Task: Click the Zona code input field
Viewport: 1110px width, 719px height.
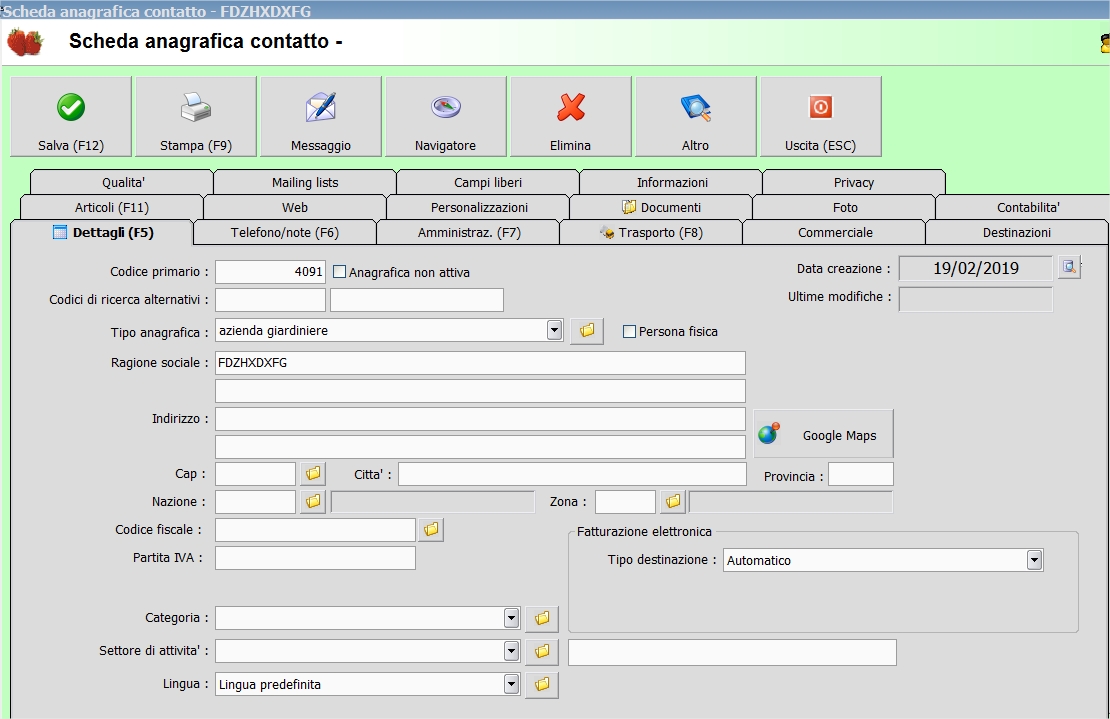Action: click(x=625, y=502)
